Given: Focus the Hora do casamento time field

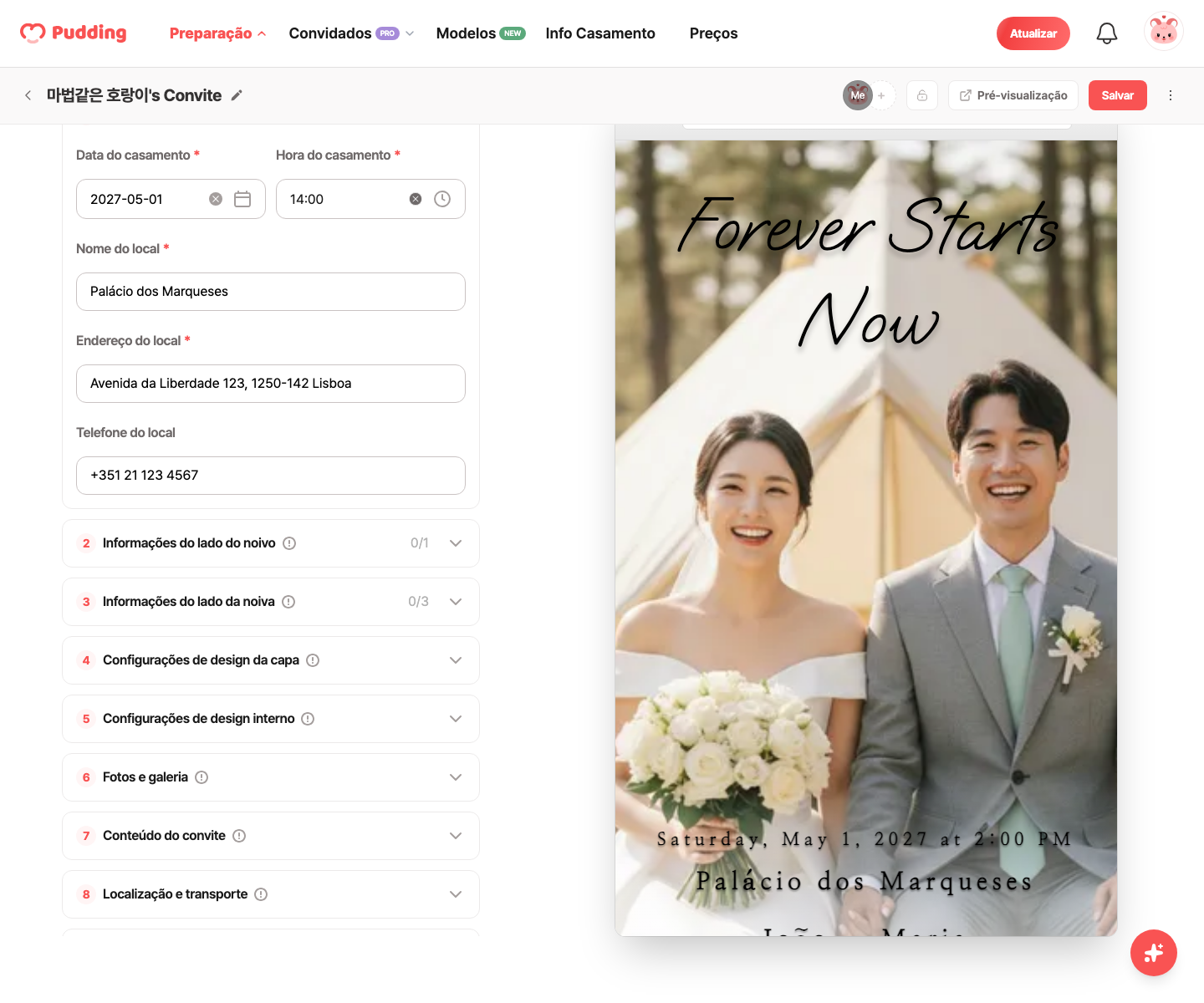Looking at the screenshot, I should 370,199.
